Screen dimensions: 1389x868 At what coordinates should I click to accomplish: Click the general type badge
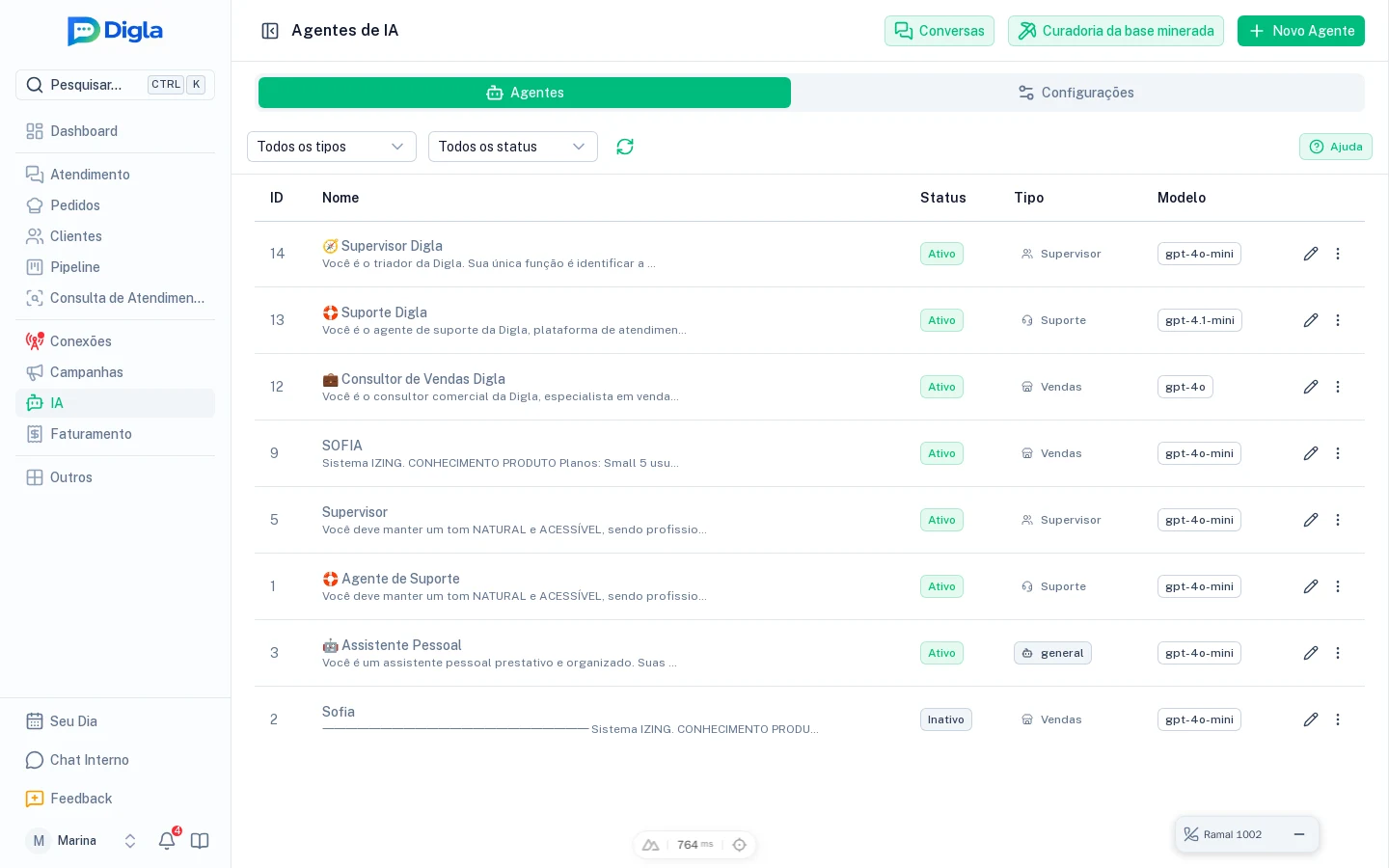(1052, 653)
